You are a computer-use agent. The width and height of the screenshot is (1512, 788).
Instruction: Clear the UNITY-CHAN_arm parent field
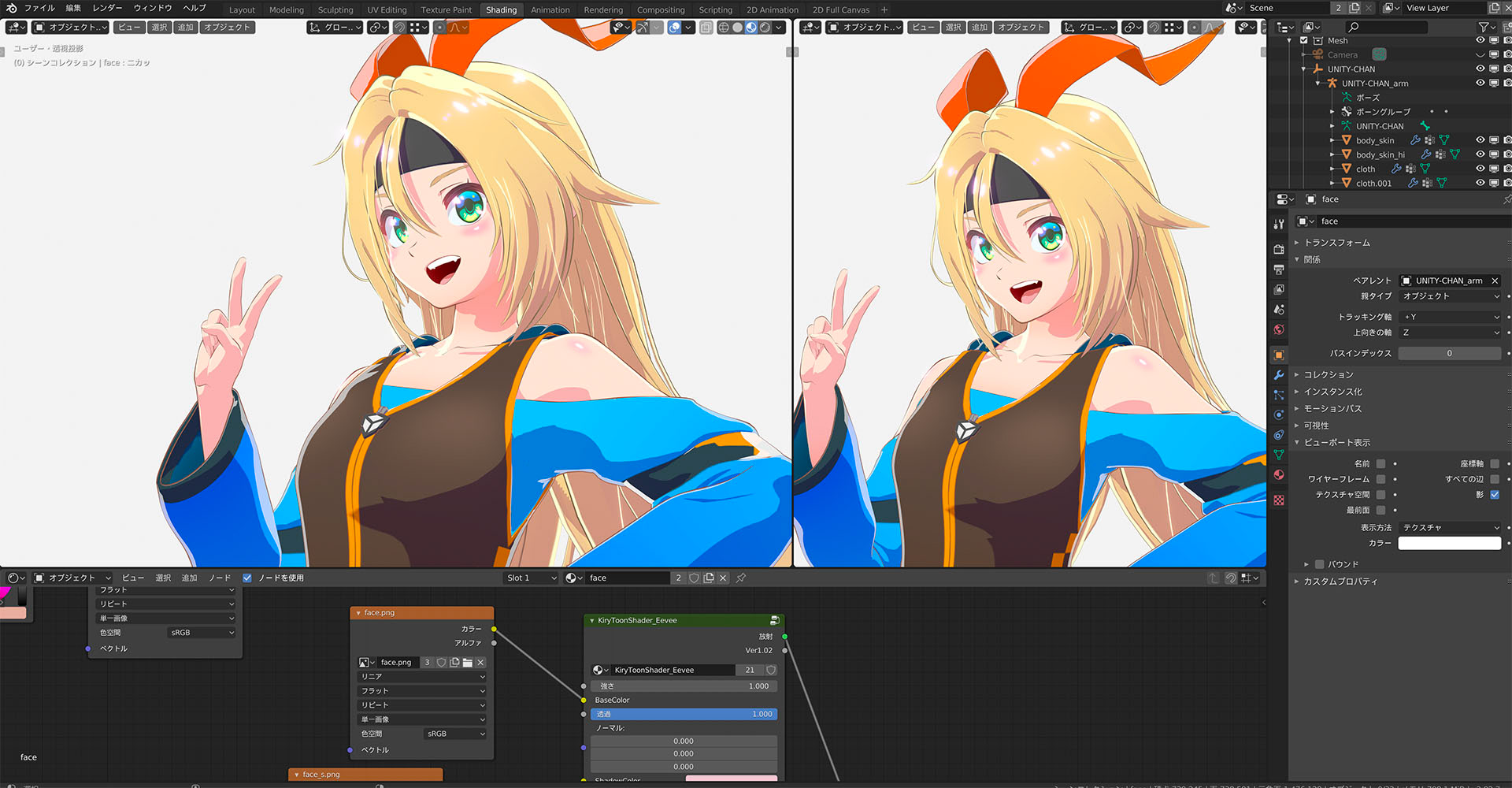(x=1495, y=281)
